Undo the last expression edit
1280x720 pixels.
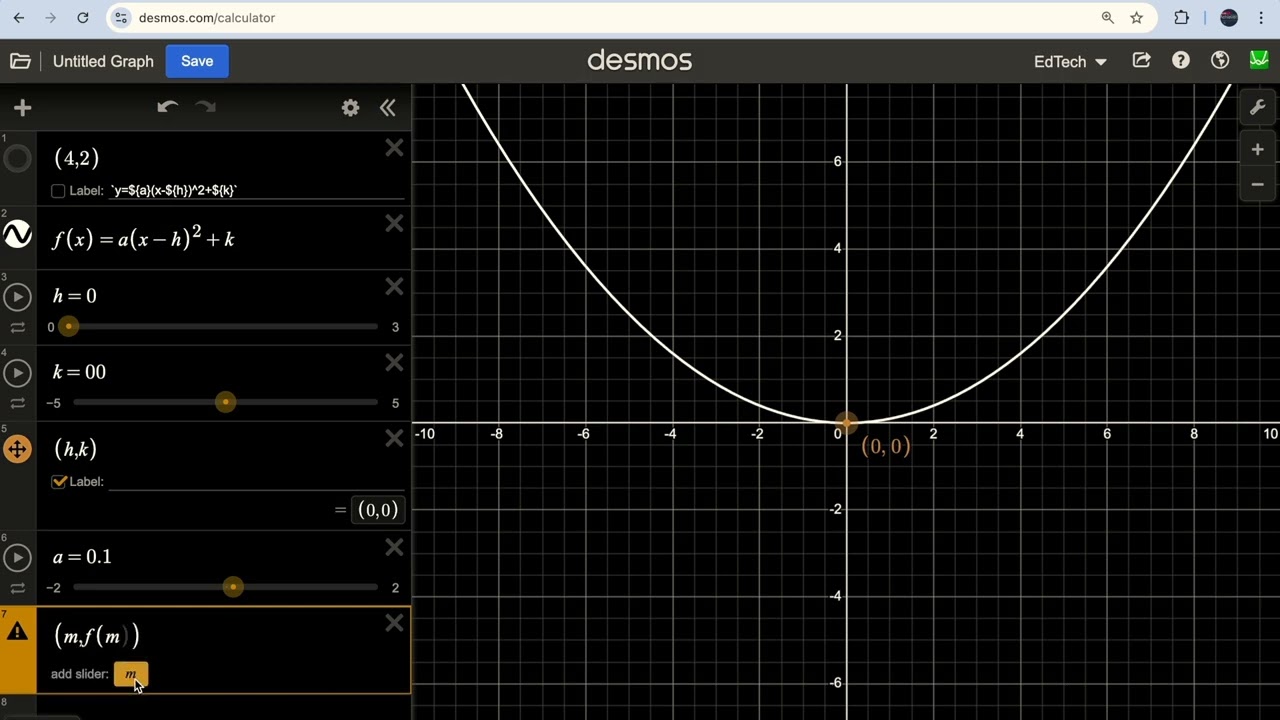167,107
